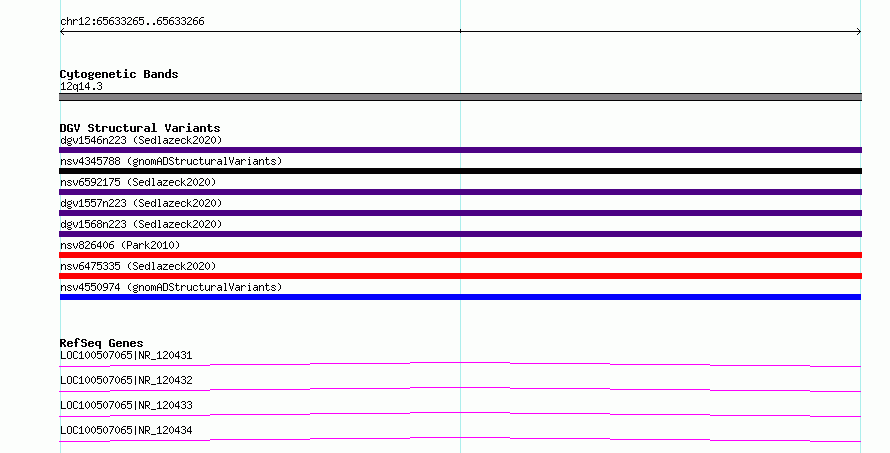The image size is (890, 453).
Task: Click the chr12:65633265..65633266 coordinate label
Action: point(132,22)
